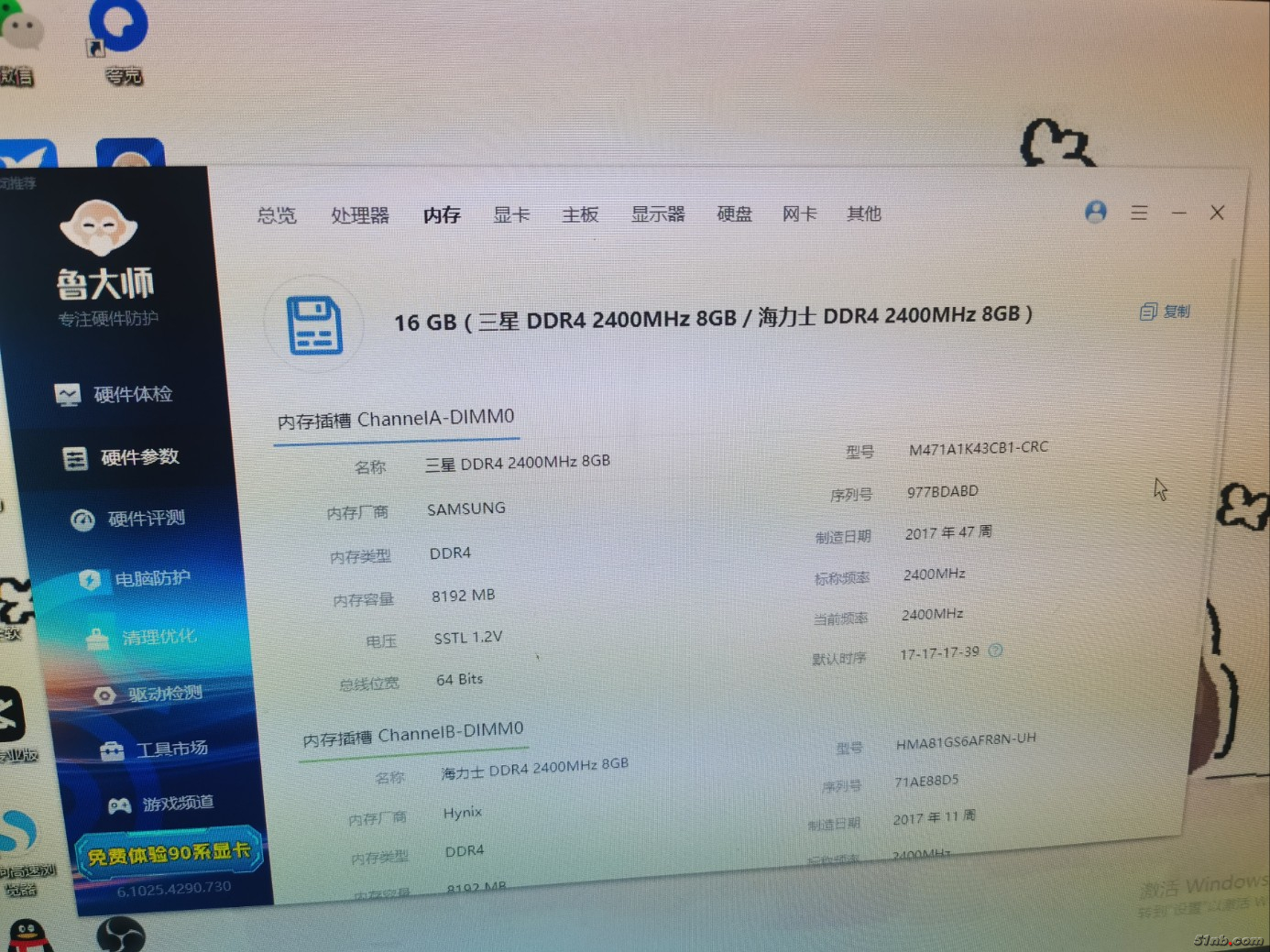The height and width of the screenshot is (952, 1270).
Task: Open the 微信 desktop icon
Action: [x=18, y=46]
